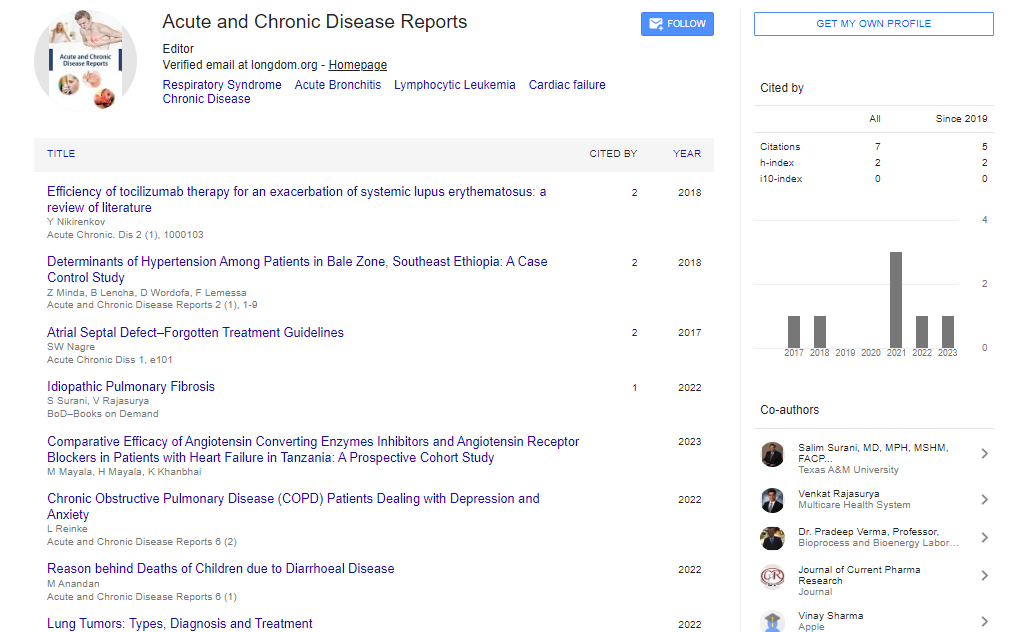Open the Idiopathic Pulmonary Fibrosis article
Viewport: 1019px width, 632px height.
click(x=131, y=387)
